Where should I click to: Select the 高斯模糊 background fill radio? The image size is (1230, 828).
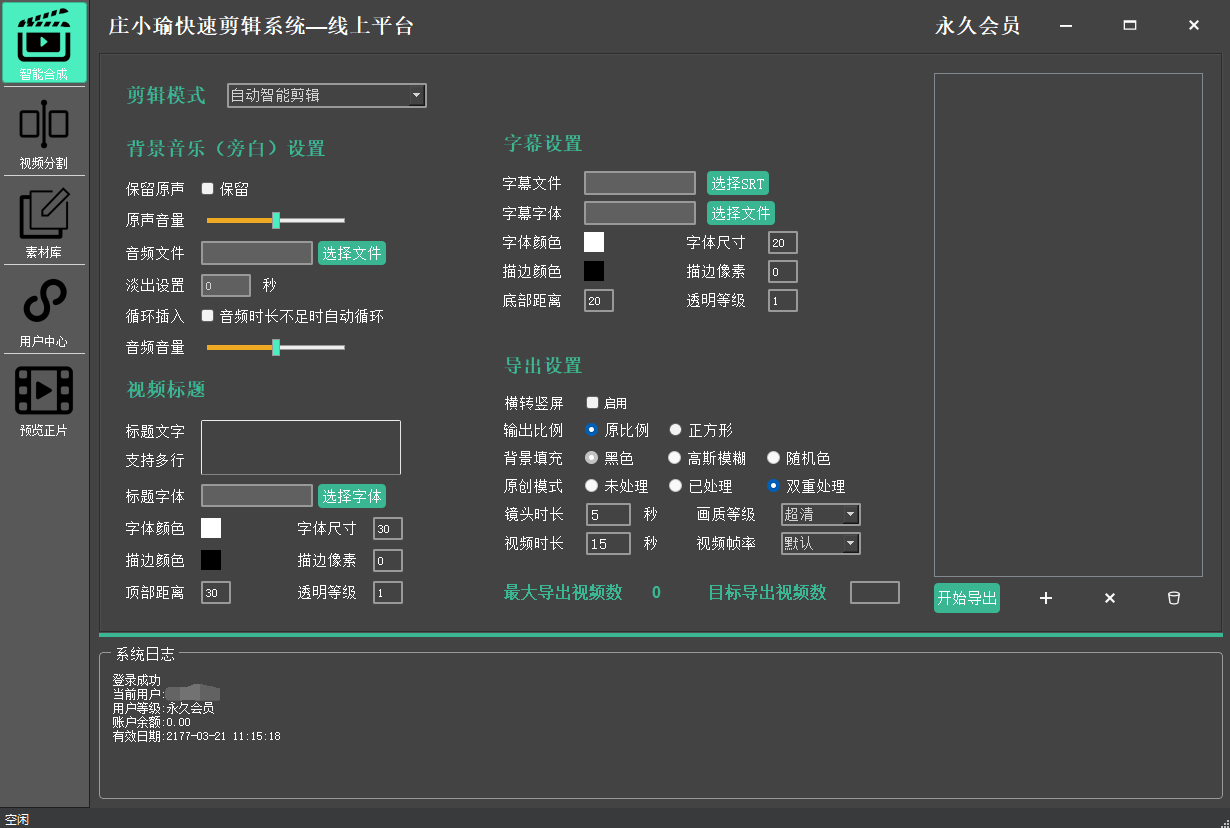click(x=675, y=458)
